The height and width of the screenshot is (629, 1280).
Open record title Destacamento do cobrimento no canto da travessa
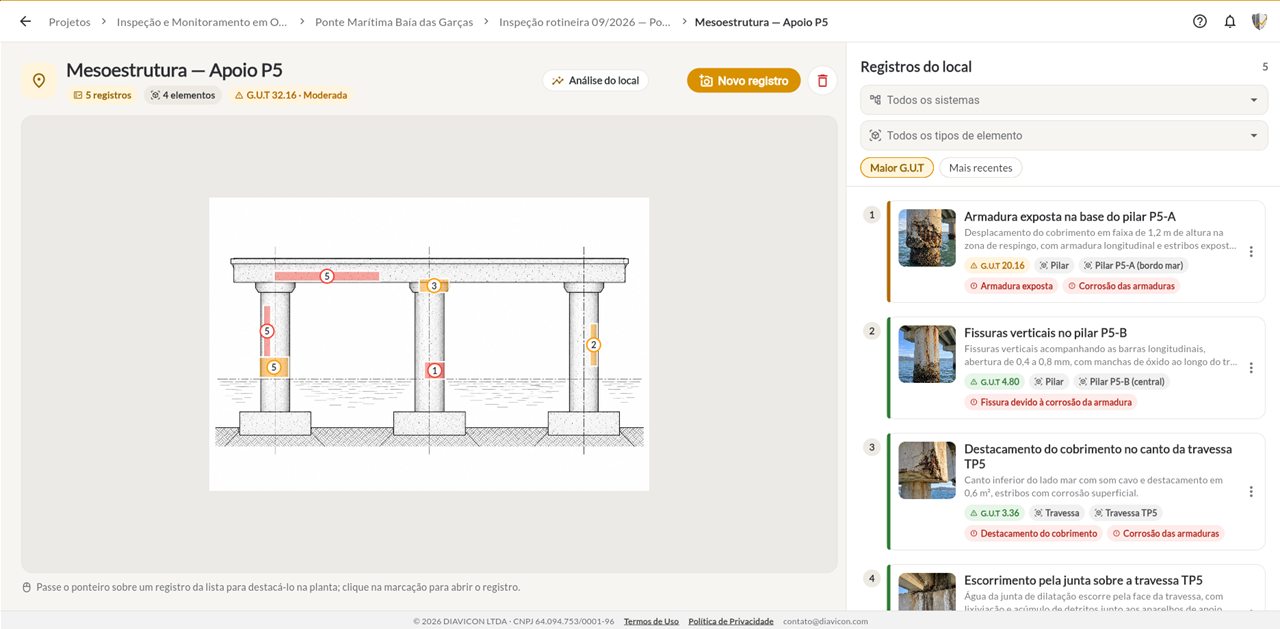(1098, 456)
